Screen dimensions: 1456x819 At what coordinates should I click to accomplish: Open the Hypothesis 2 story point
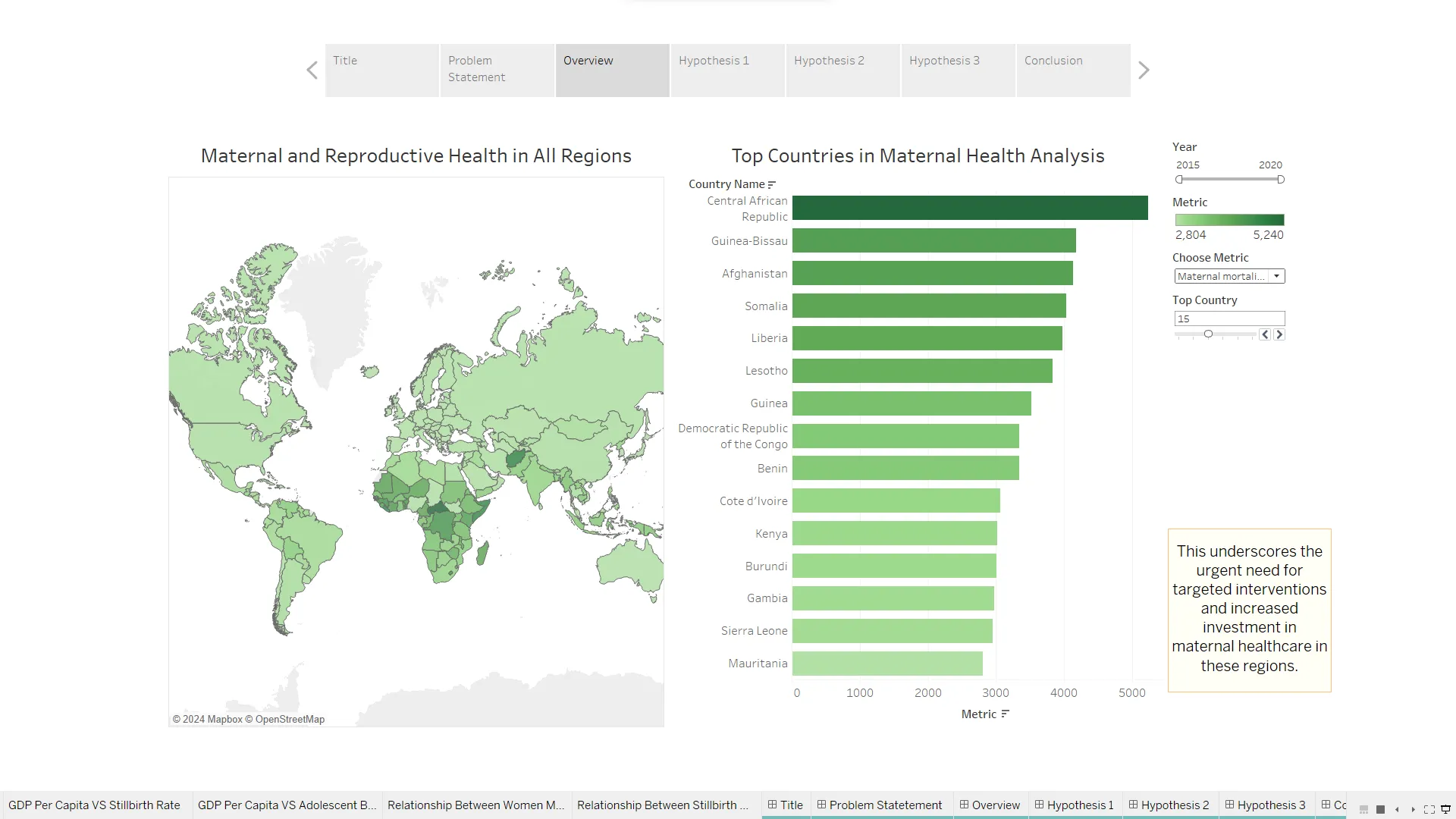pos(843,71)
